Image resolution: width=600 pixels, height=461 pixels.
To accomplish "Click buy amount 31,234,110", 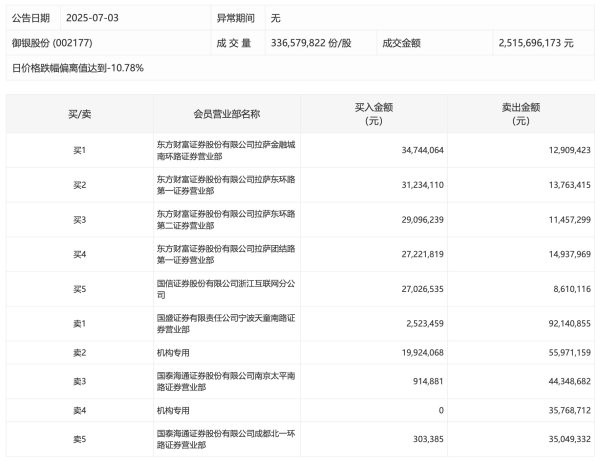I will (x=422, y=185).
